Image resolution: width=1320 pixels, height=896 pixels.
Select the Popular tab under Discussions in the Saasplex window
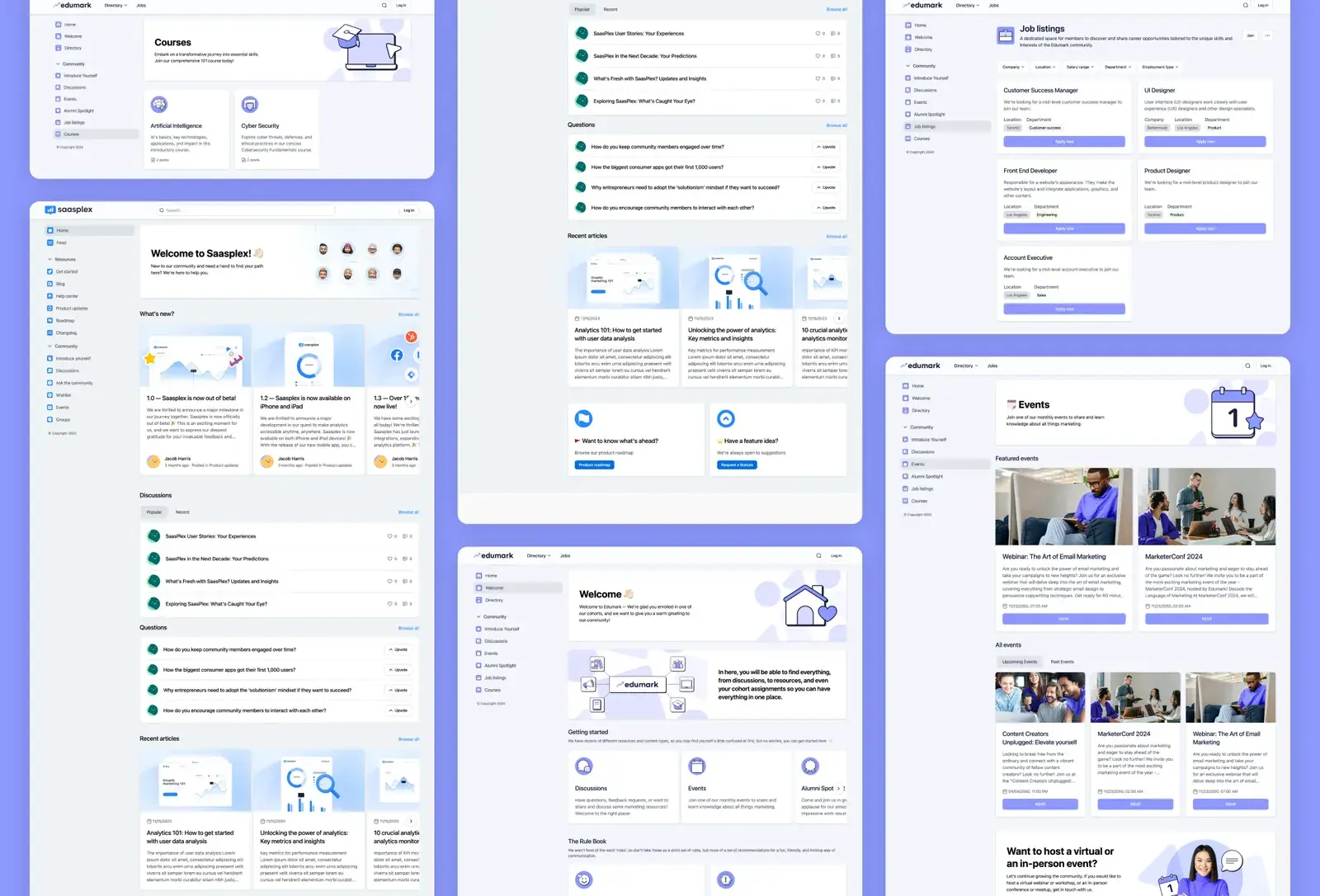tap(154, 512)
